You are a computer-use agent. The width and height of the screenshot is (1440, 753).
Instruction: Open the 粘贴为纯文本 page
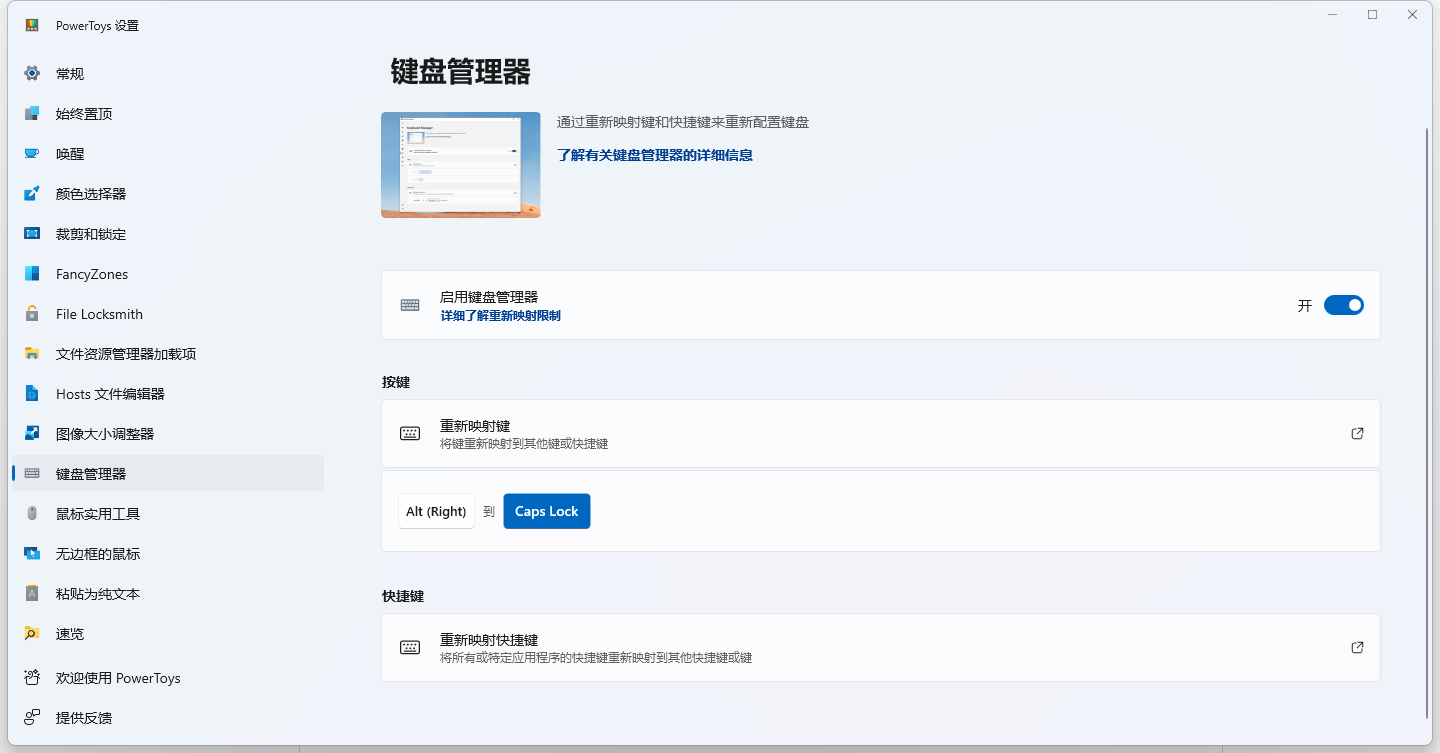tap(167, 593)
